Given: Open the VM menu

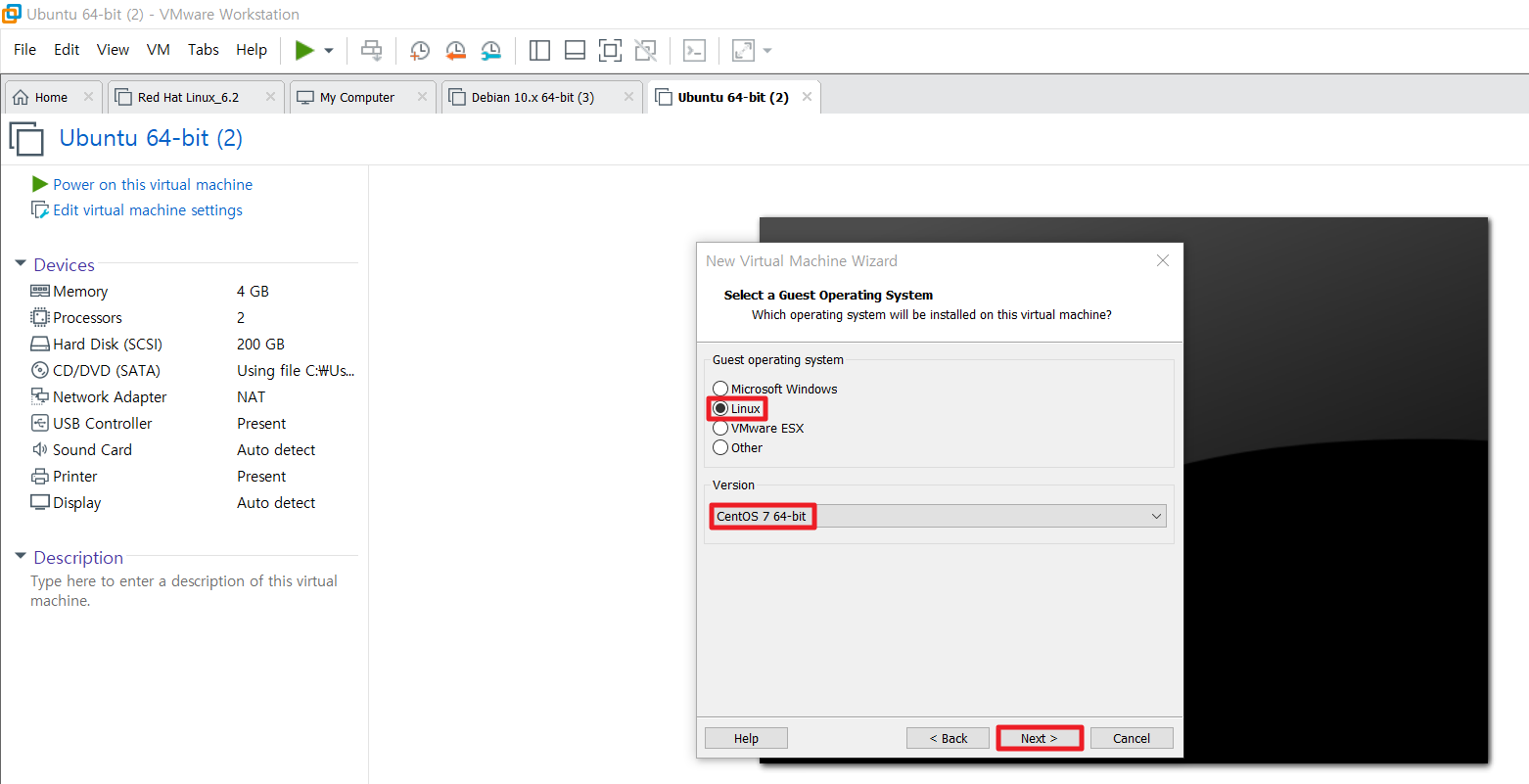Looking at the screenshot, I should (x=159, y=50).
